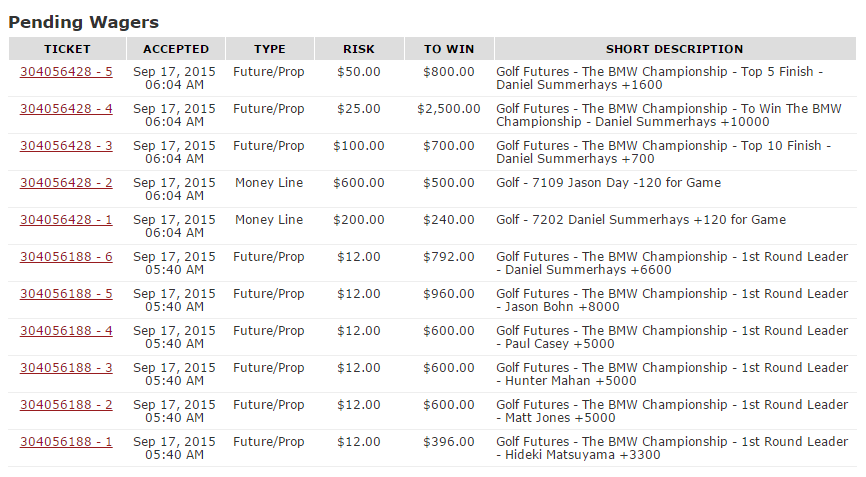This screenshot has width=866, height=477.
Task: Open ticket 304056188 - 5 link
Action: click(66, 294)
